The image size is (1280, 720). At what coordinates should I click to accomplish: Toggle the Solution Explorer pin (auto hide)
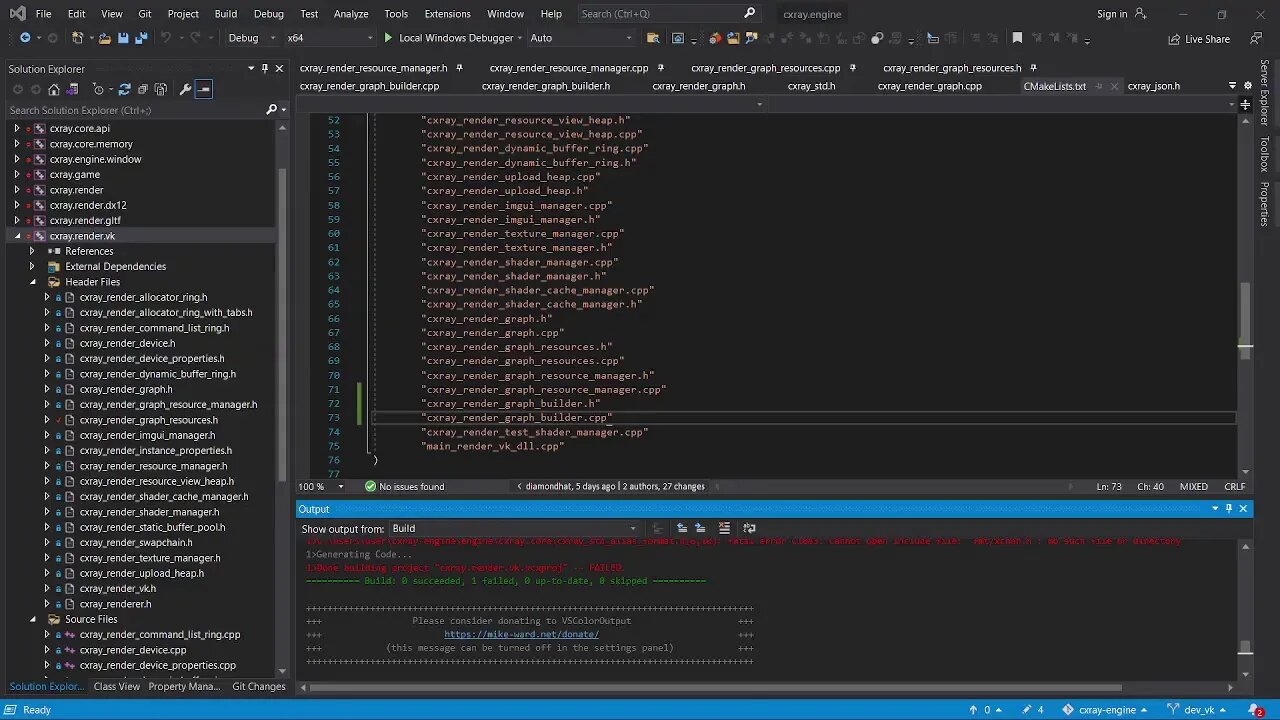click(x=264, y=68)
